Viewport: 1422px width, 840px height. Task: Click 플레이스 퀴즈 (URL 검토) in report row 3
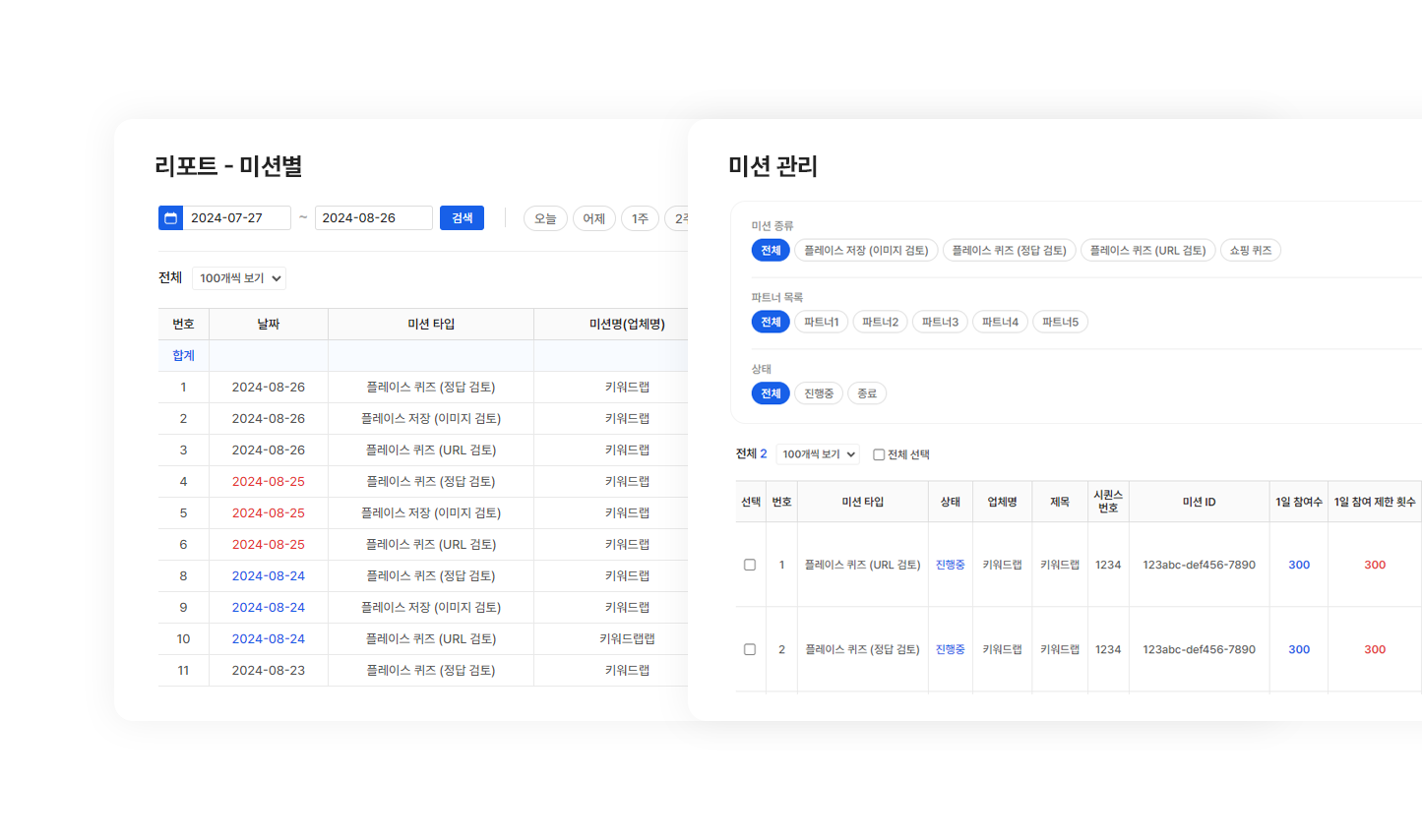click(431, 450)
